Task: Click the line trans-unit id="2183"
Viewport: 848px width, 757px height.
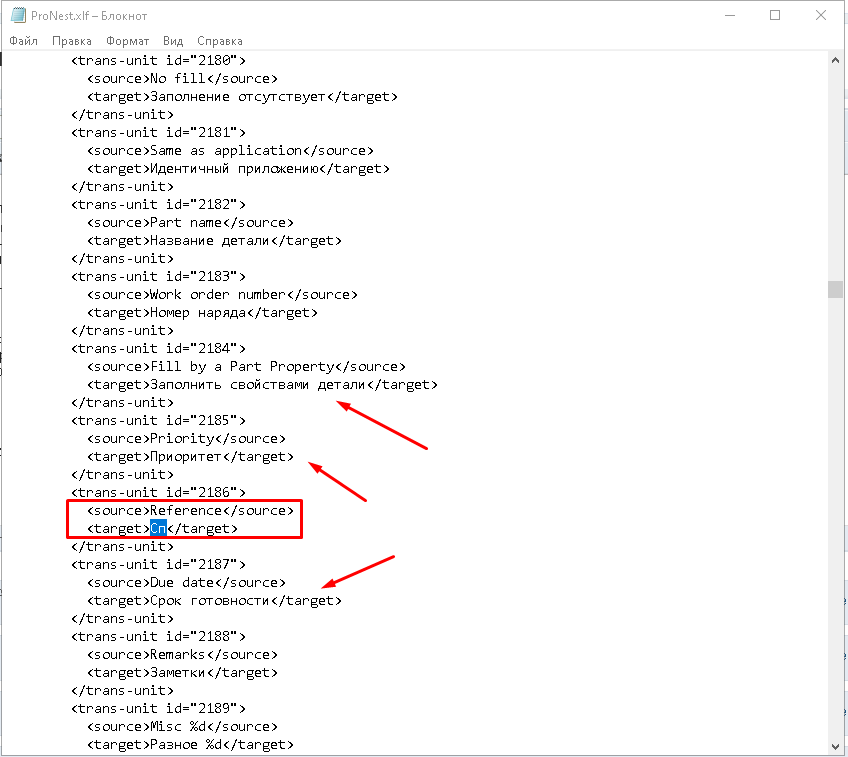Action: [158, 276]
